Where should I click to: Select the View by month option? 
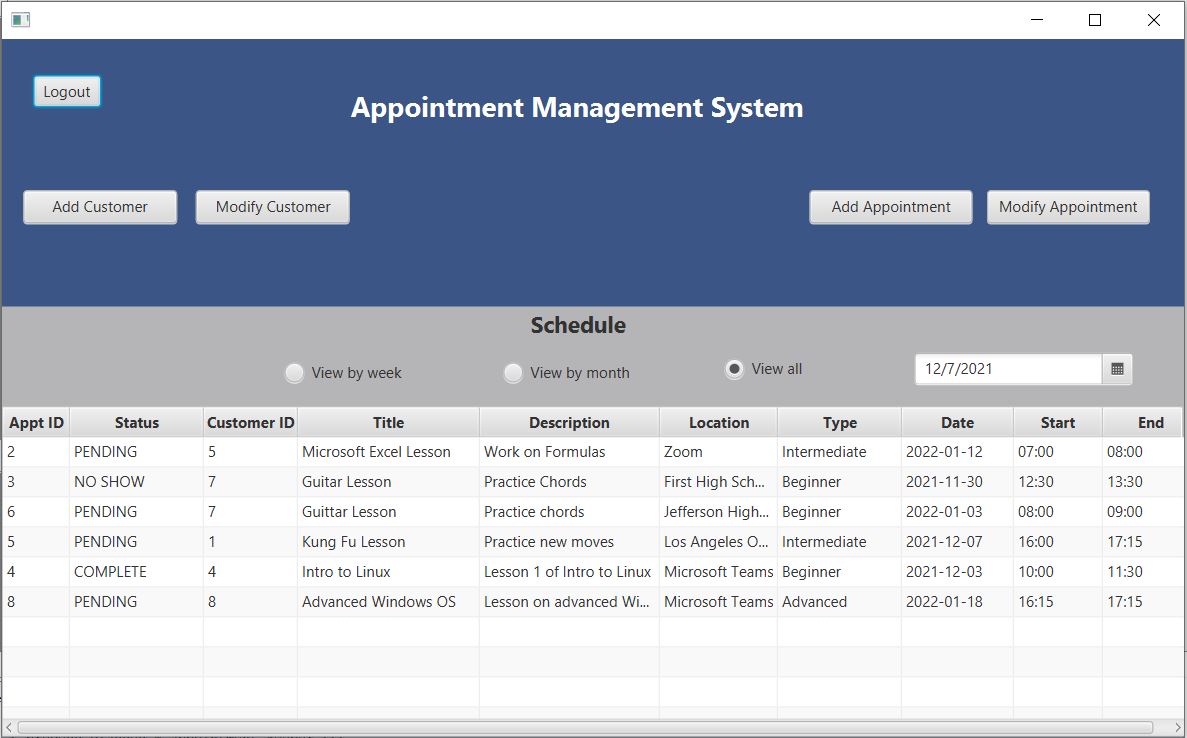tap(513, 372)
